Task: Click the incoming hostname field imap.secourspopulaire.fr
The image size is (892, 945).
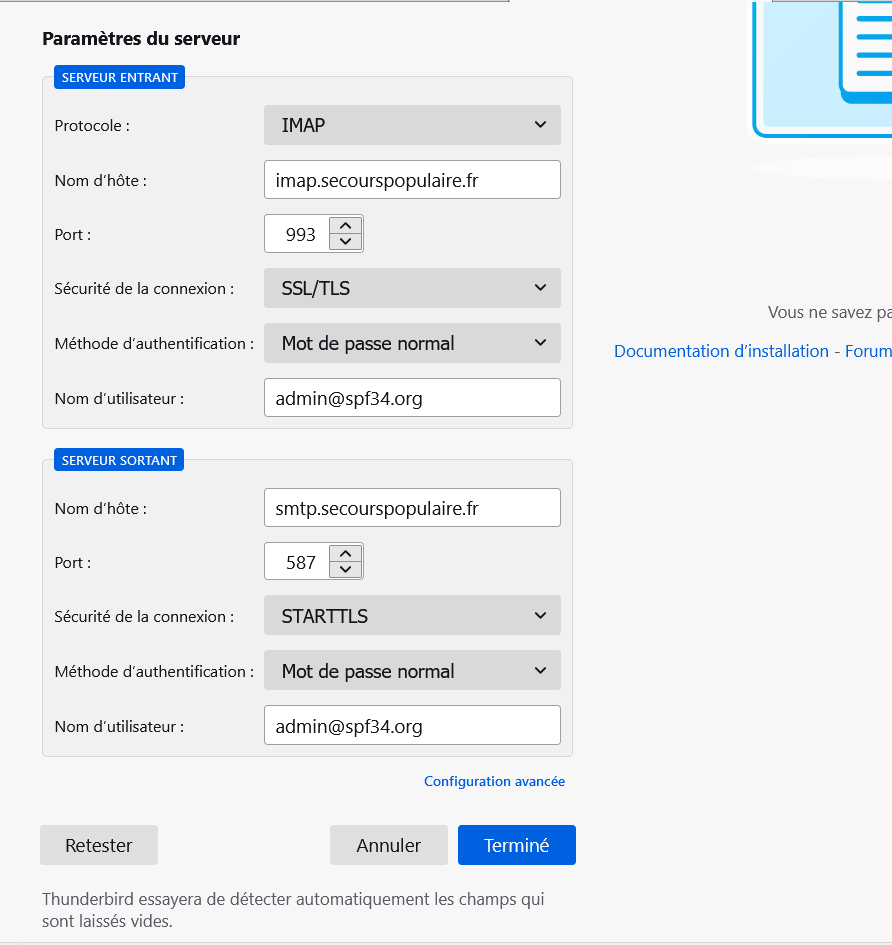Action: 412,180
